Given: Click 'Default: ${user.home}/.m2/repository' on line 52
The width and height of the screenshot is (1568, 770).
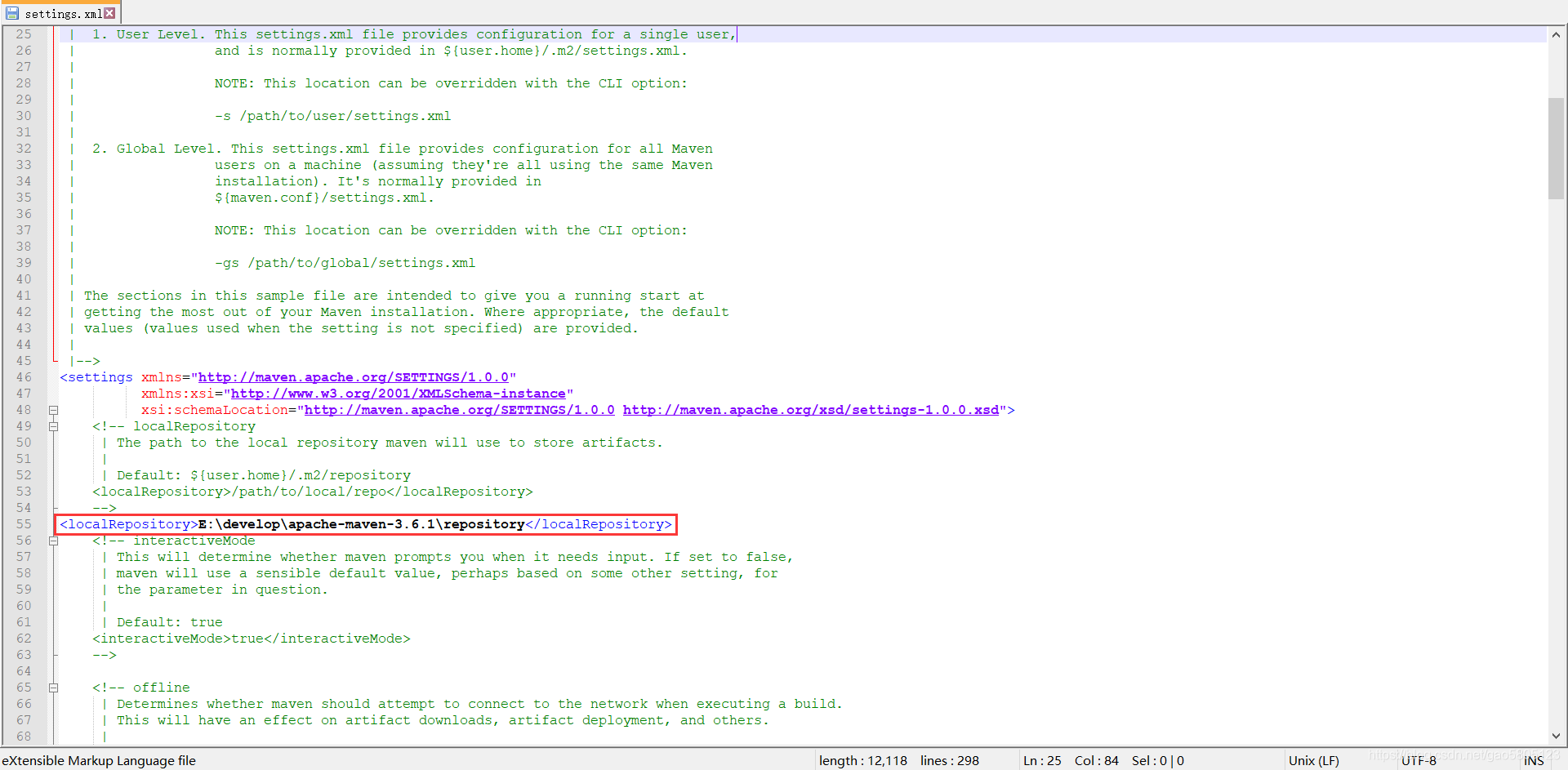Looking at the screenshot, I should tap(264, 475).
